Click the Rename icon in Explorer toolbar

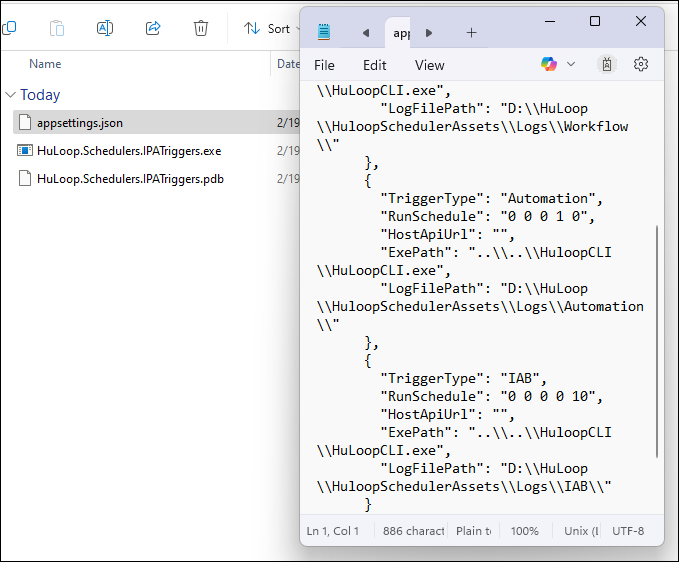[105, 28]
